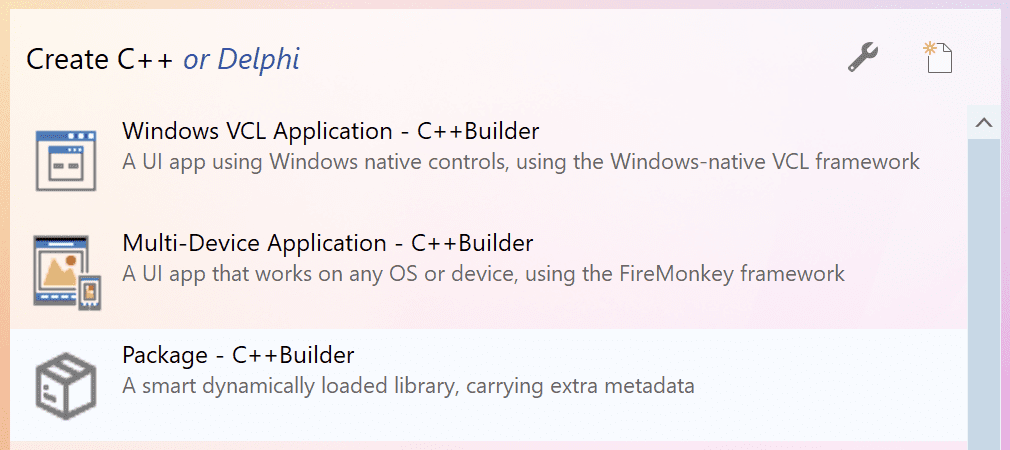Click the word 'Delphi' in the header
The height and width of the screenshot is (450, 1010).
tap(258, 60)
